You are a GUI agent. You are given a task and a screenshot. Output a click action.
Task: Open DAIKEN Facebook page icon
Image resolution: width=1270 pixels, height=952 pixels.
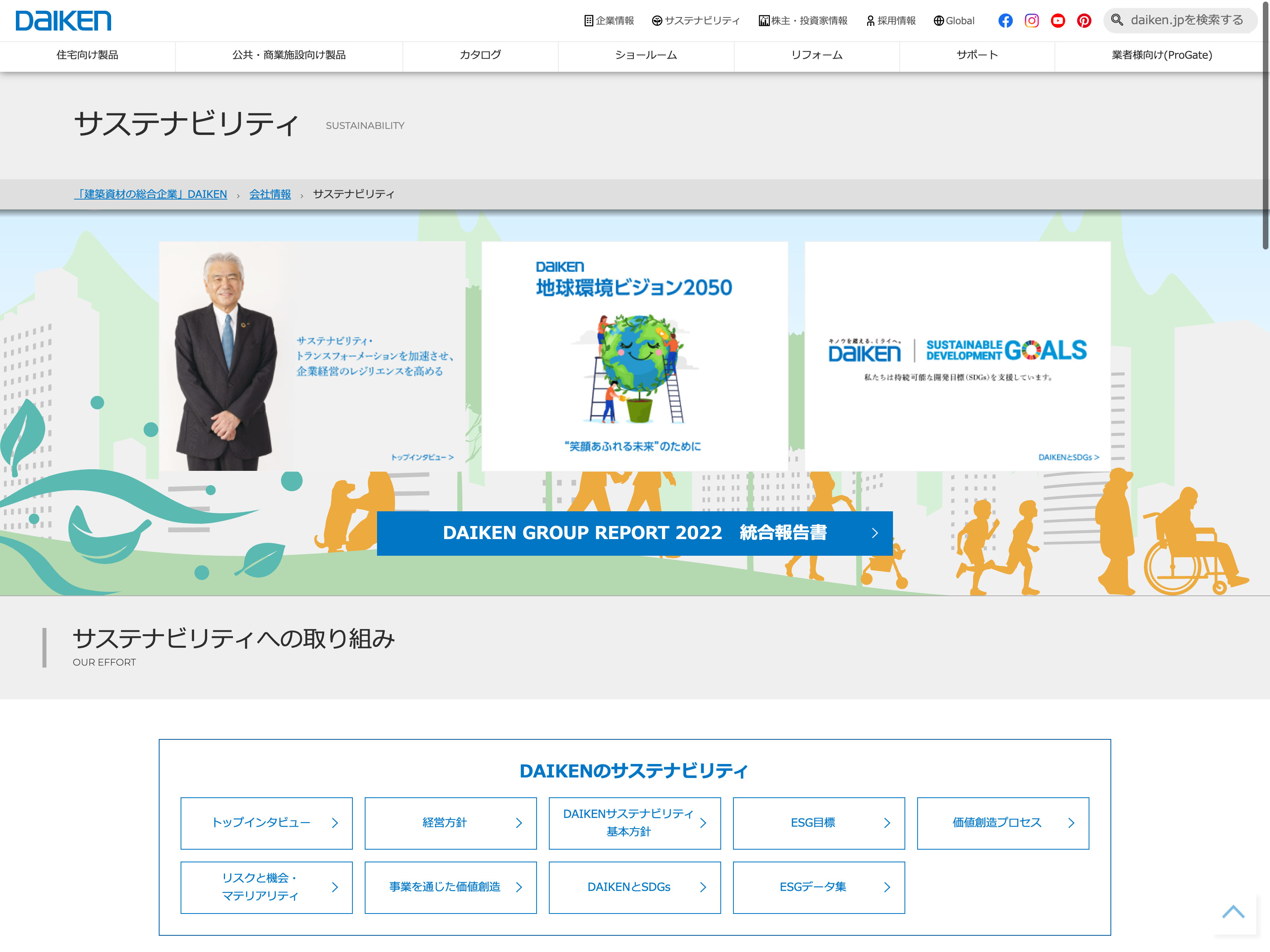click(x=1005, y=21)
